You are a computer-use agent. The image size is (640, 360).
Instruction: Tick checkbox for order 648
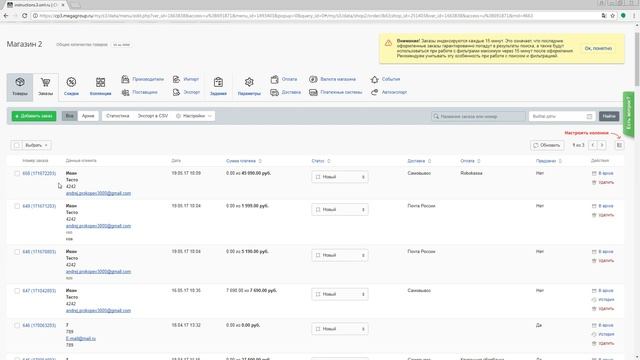tap(17, 252)
